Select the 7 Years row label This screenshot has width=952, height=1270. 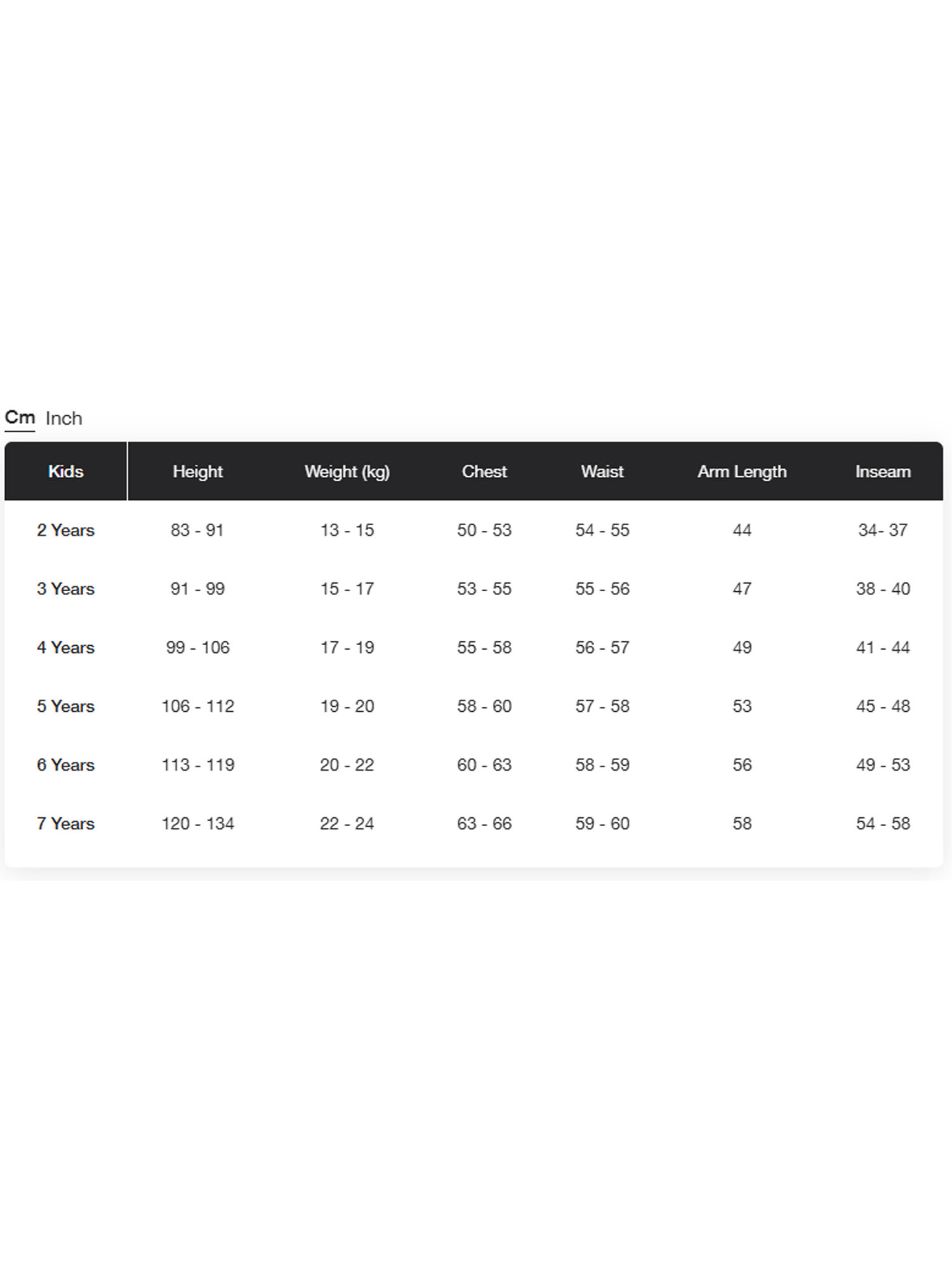(x=65, y=824)
